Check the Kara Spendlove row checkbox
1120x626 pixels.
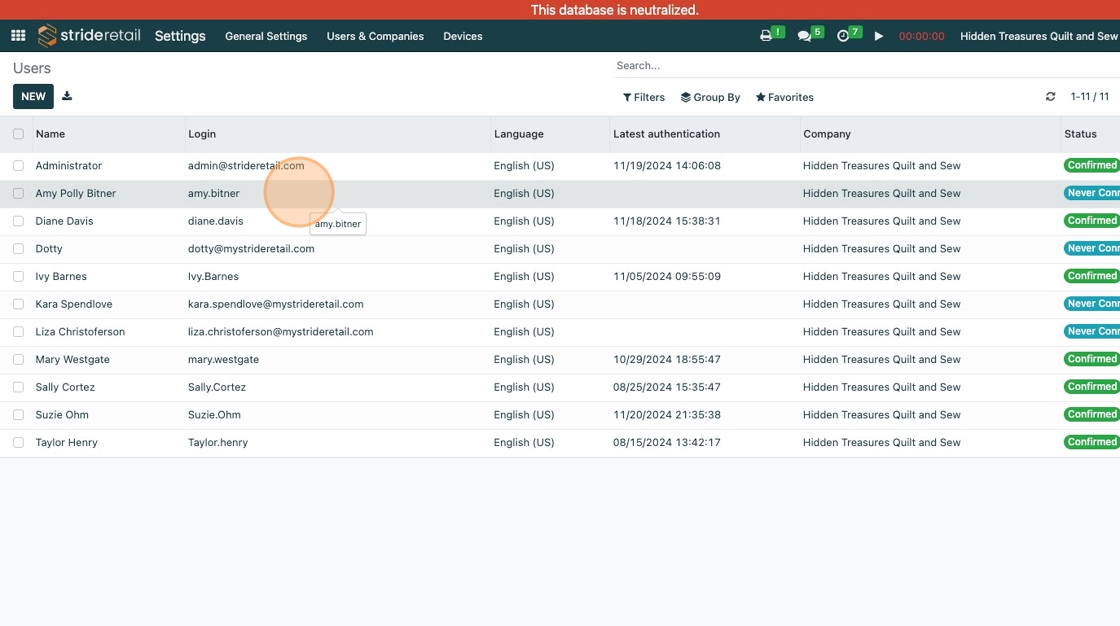point(19,304)
